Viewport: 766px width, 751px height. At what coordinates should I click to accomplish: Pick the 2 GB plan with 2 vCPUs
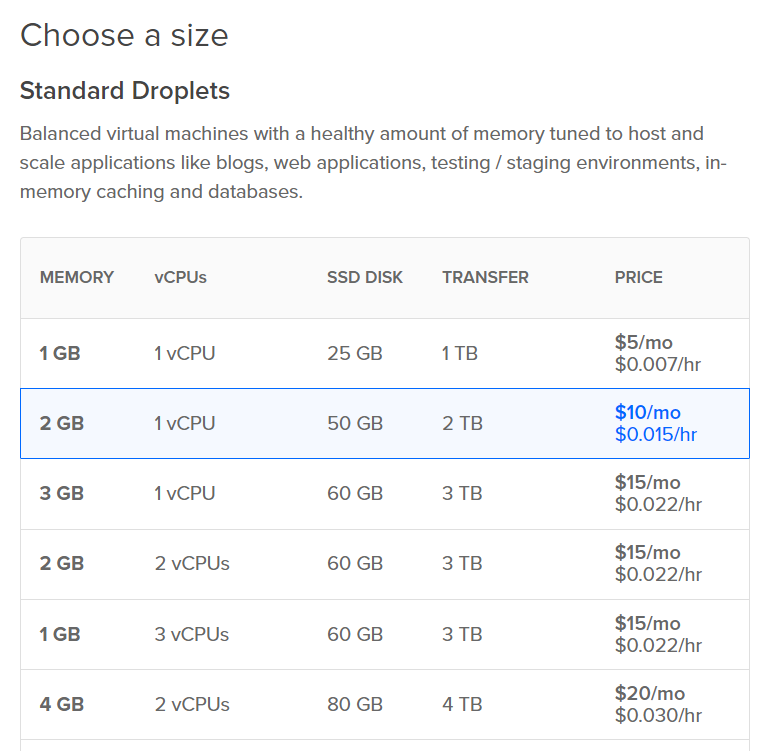(384, 563)
